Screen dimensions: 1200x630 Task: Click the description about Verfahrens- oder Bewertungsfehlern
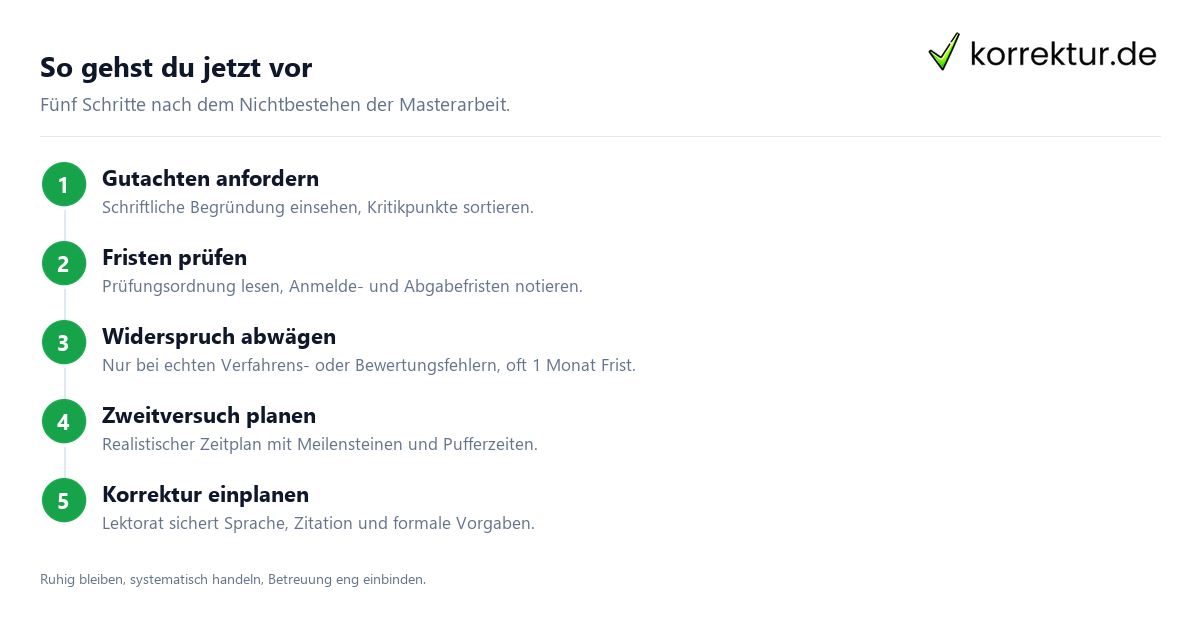369,366
